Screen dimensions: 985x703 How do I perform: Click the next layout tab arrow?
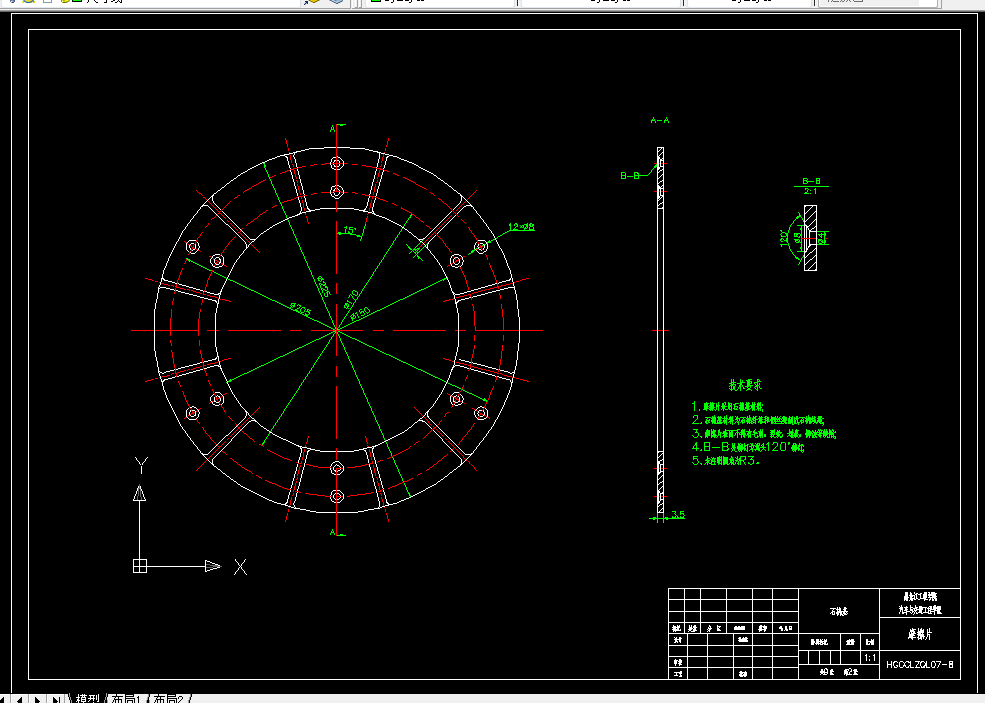pyautogui.click(x=38, y=699)
